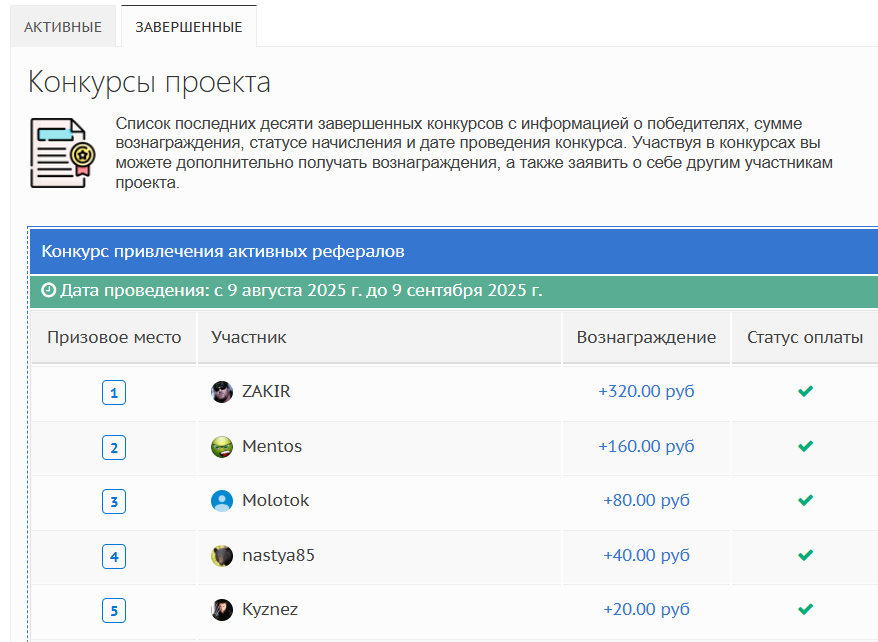
Task: Click the place number 1 badge
Action: click(114, 393)
